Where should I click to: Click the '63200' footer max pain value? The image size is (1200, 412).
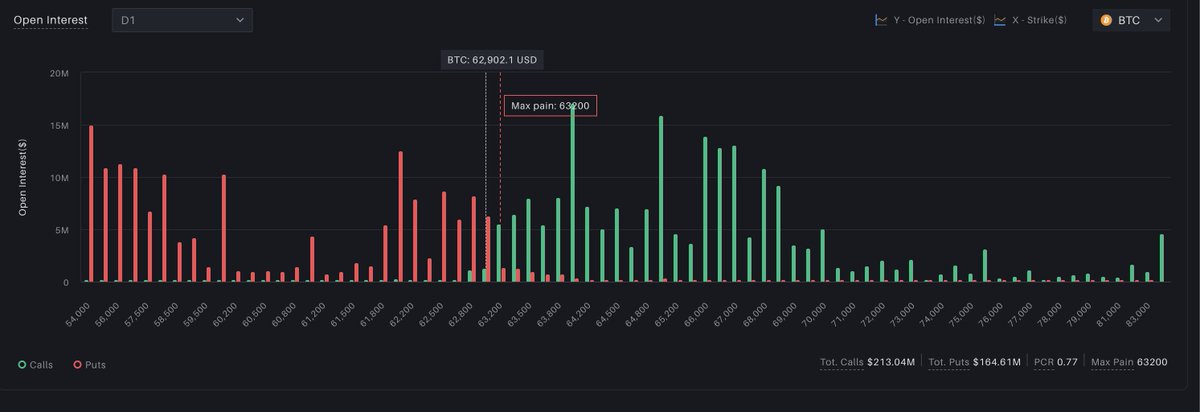(1151, 362)
